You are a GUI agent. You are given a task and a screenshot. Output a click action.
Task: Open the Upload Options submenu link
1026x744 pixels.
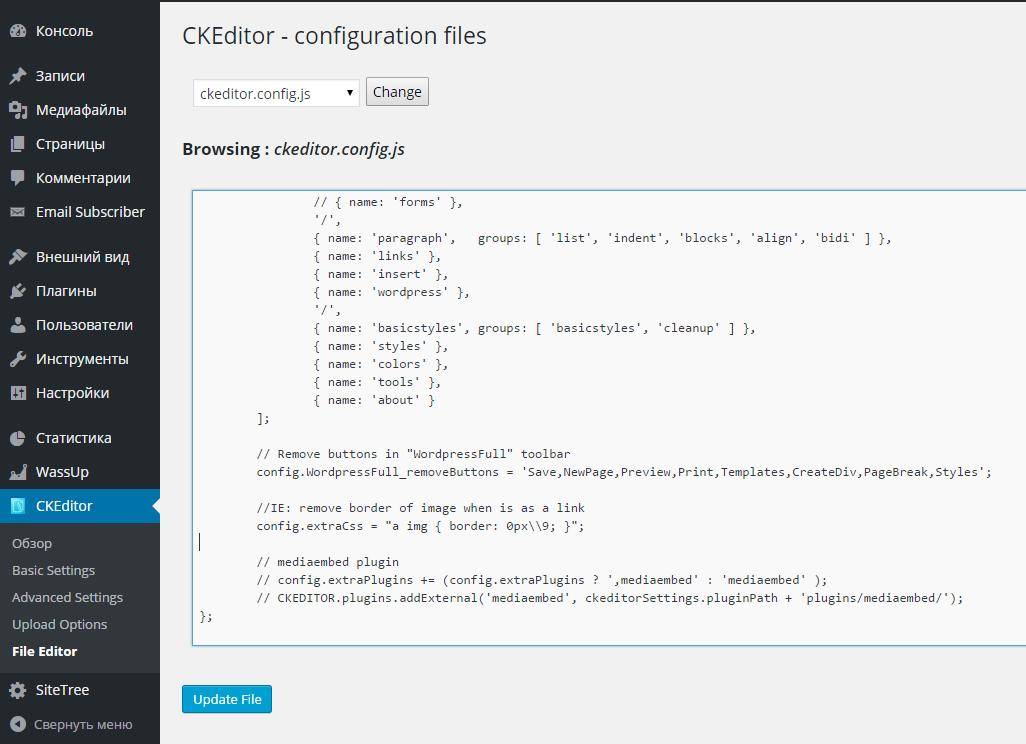tap(59, 624)
